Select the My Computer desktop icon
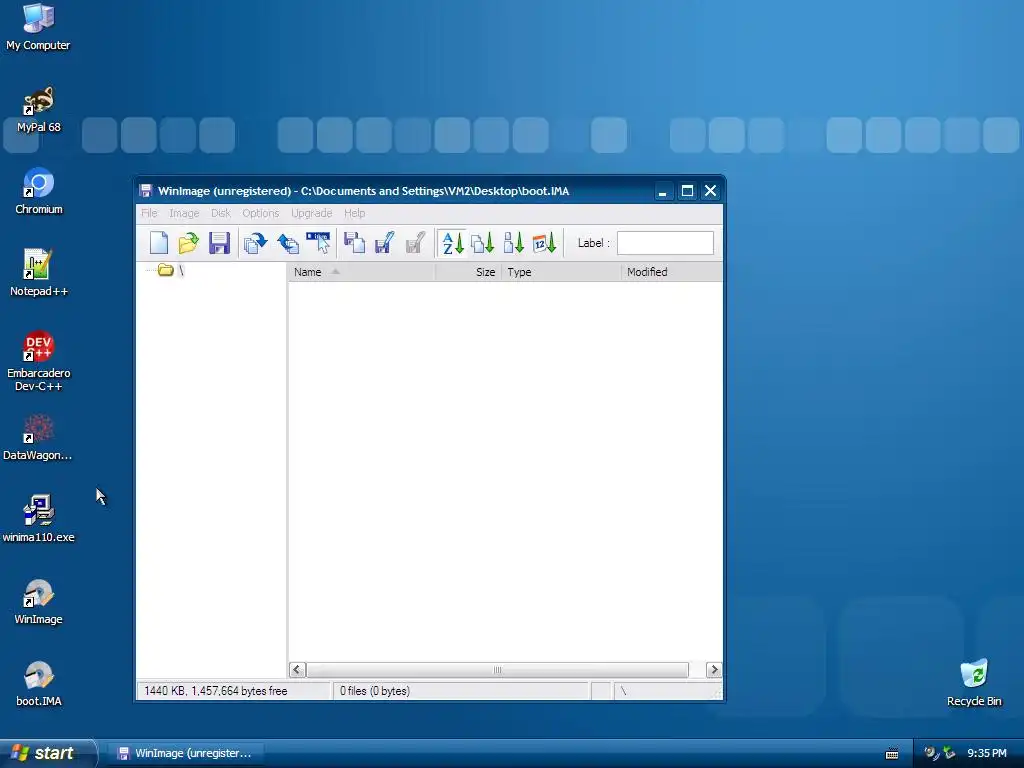Screen dimensions: 1024x768 tap(39, 27)
